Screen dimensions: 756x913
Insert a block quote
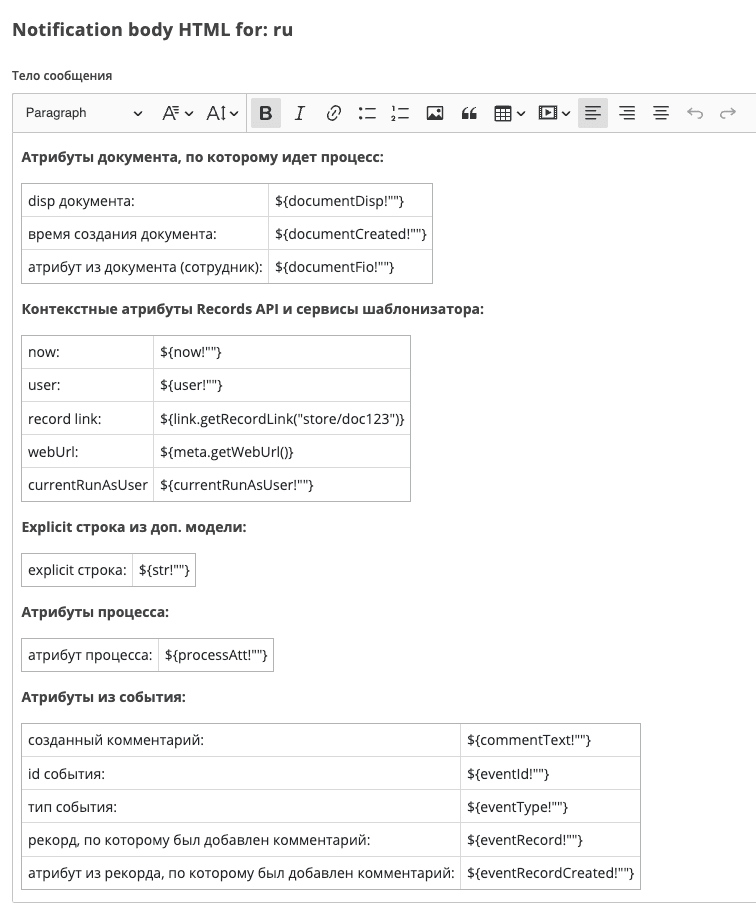click(x=469, y=113)
